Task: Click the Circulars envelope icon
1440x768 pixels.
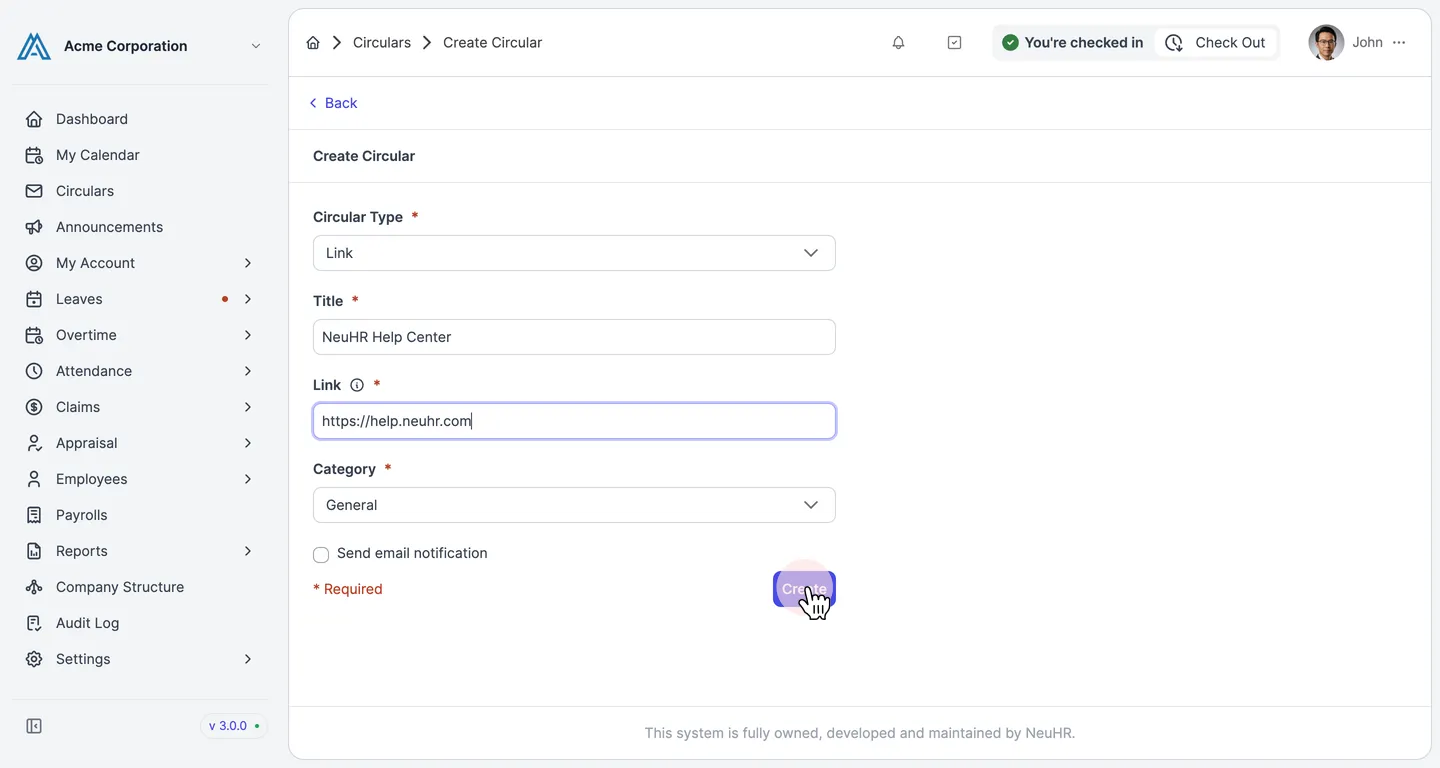Action: (34, 191)
